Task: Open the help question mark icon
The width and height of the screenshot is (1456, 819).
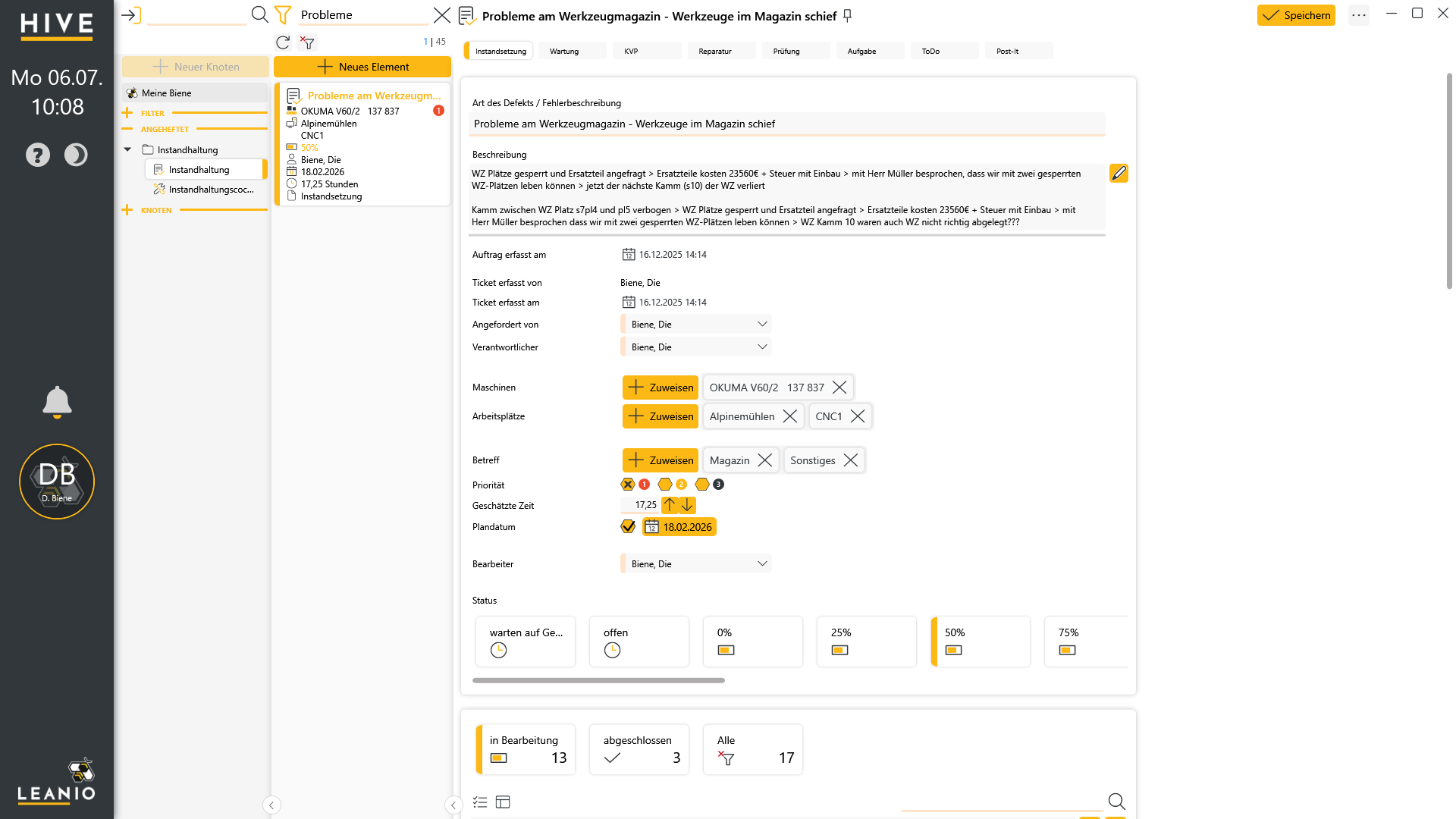Action: point(38,155)
